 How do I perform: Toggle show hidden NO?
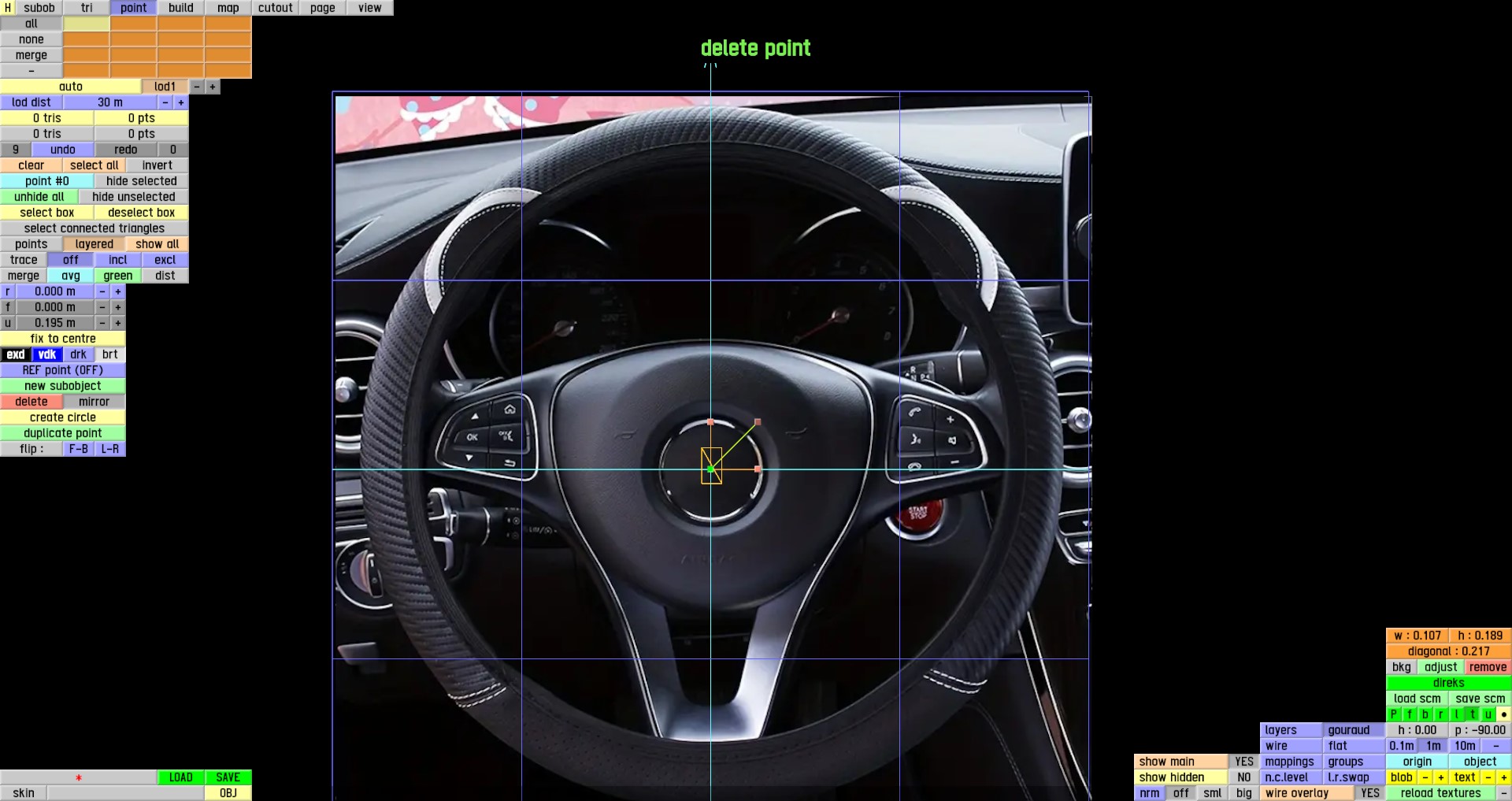point(1244,777)
